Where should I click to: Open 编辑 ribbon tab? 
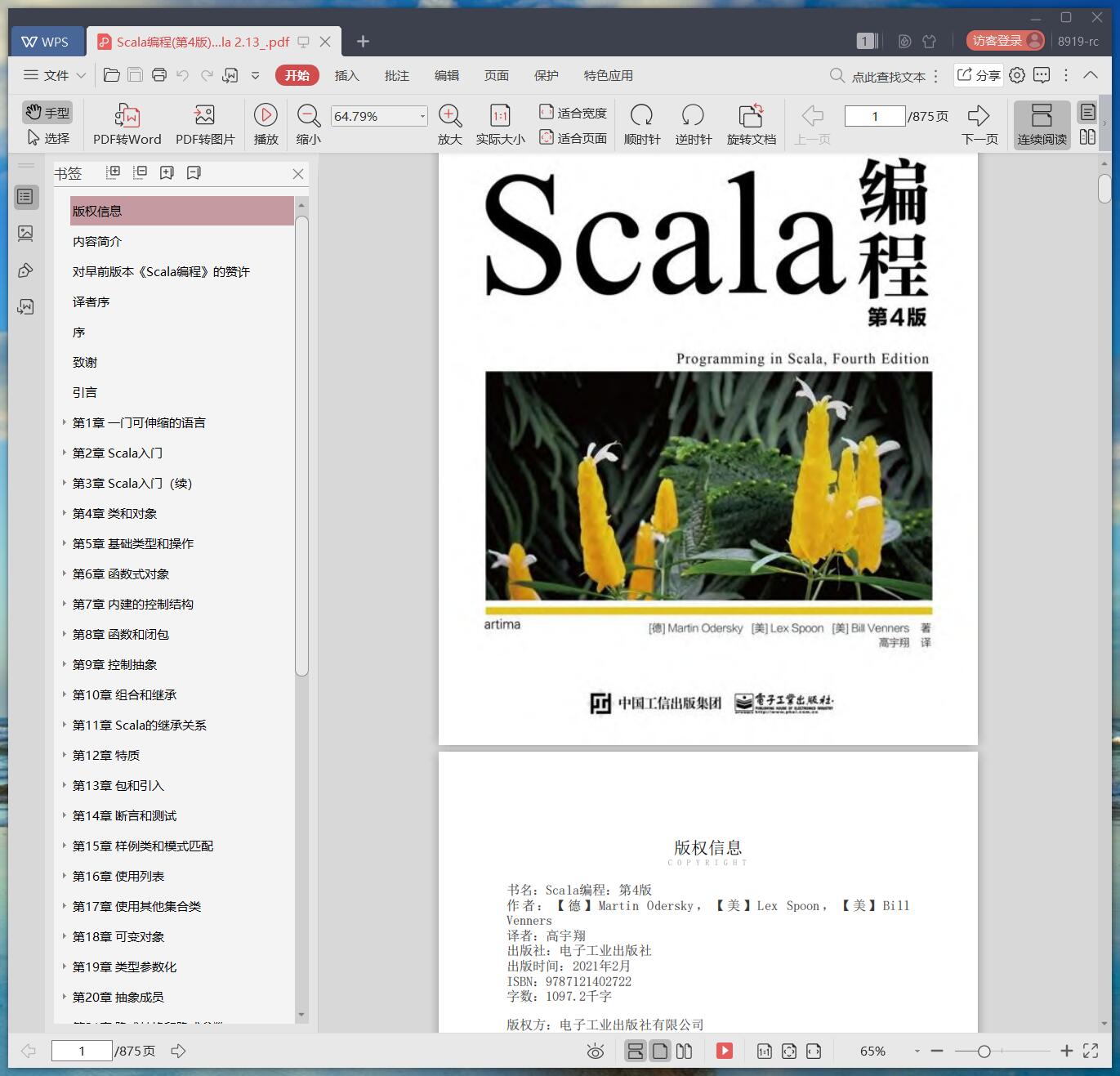(x=446, y=75)
